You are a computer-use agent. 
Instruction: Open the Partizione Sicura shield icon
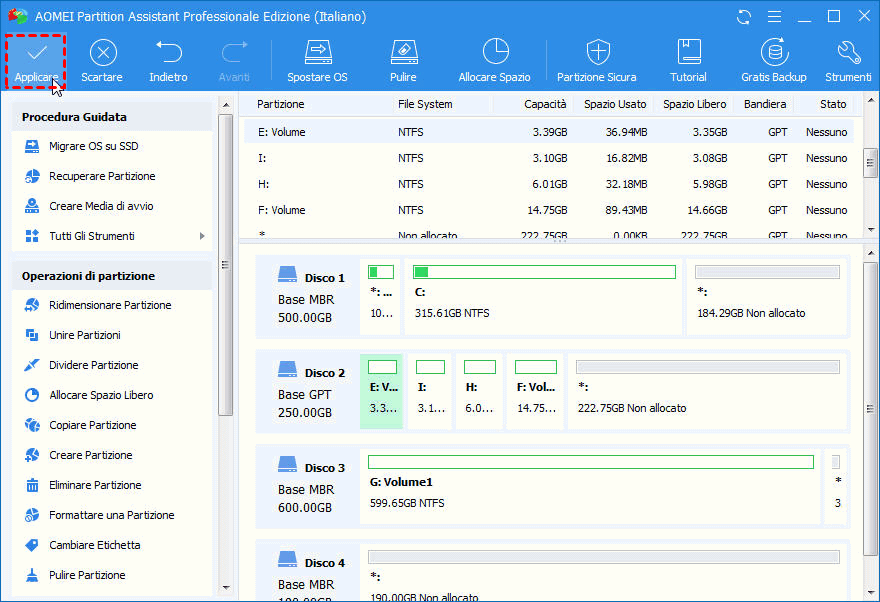(597, 53)
